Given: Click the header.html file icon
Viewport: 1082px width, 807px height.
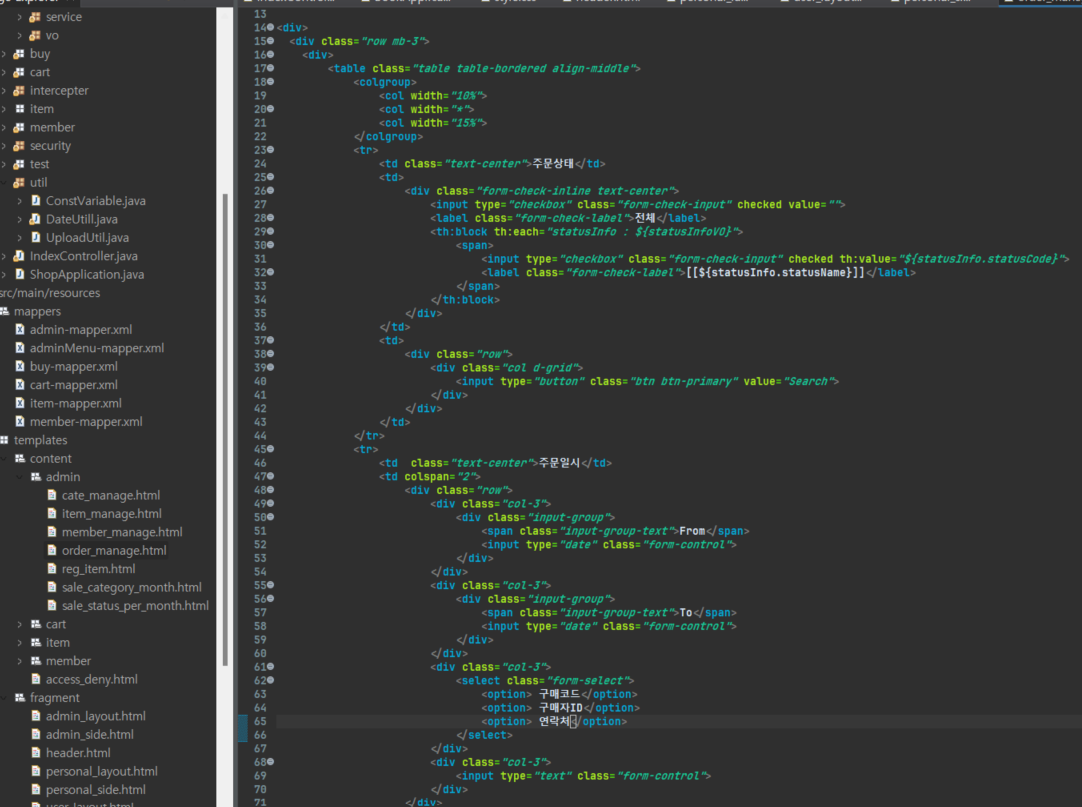Looking at the screenshot, I should click(x=36, y=753).
